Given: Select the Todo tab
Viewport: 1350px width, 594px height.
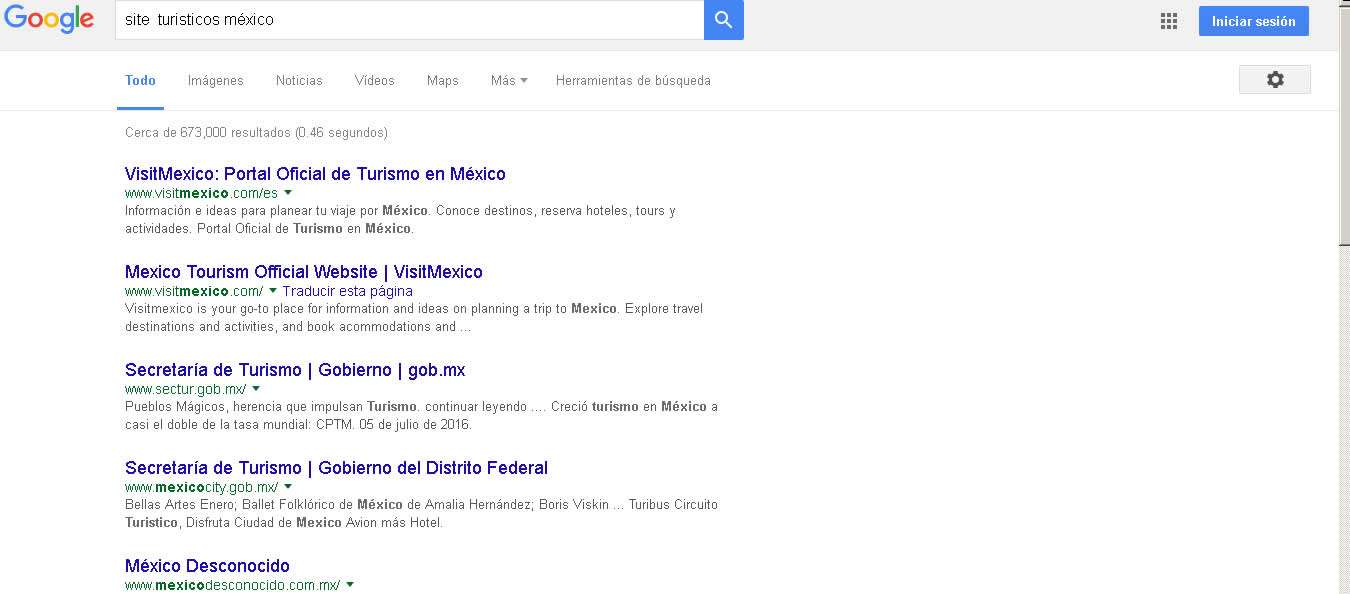Looking at the screenshot, I should click(x=140, y=80).
